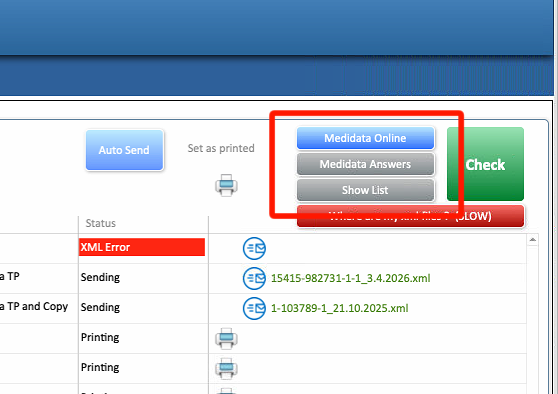Click the red SLOW xml files button
This screenshot has width=558, height=394.
(410, 216)
